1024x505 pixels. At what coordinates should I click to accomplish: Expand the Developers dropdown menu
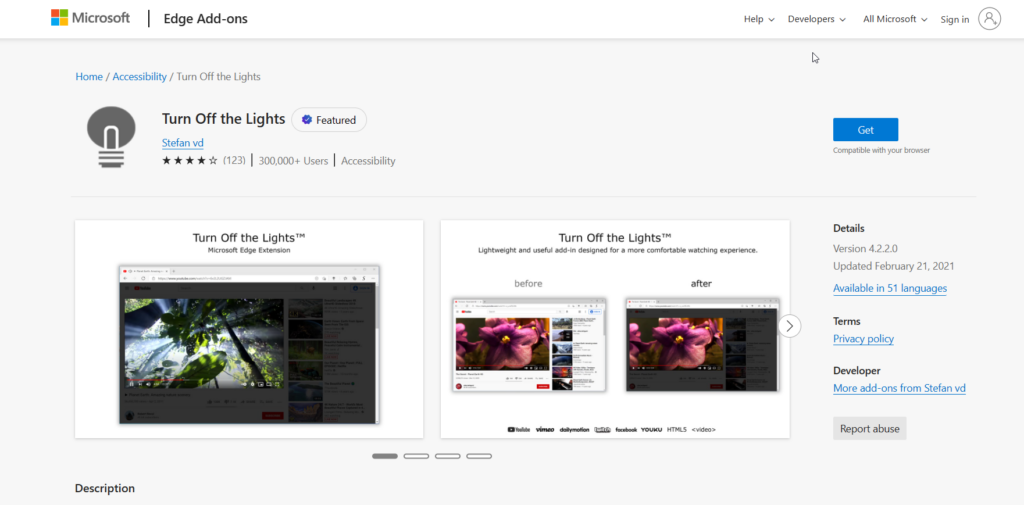[x=816, y=19]
